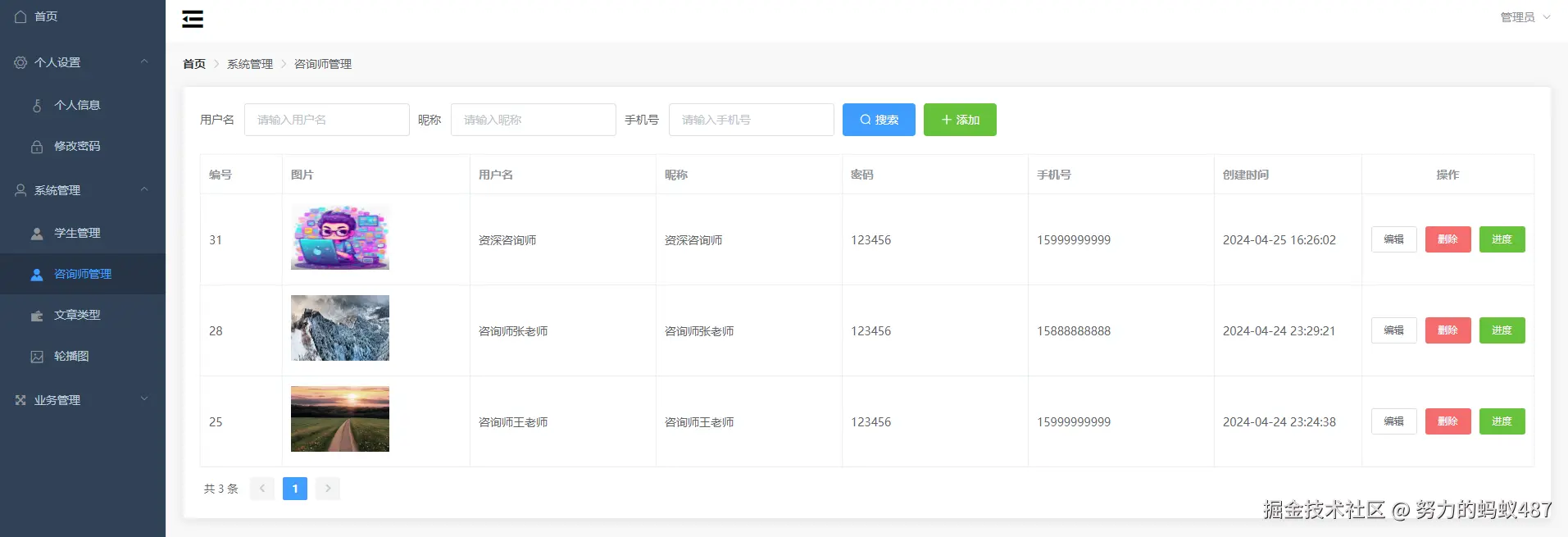Open the cartoon avatar image in row 31
This screenshot has height=537, width=1568.
point(340,237)
